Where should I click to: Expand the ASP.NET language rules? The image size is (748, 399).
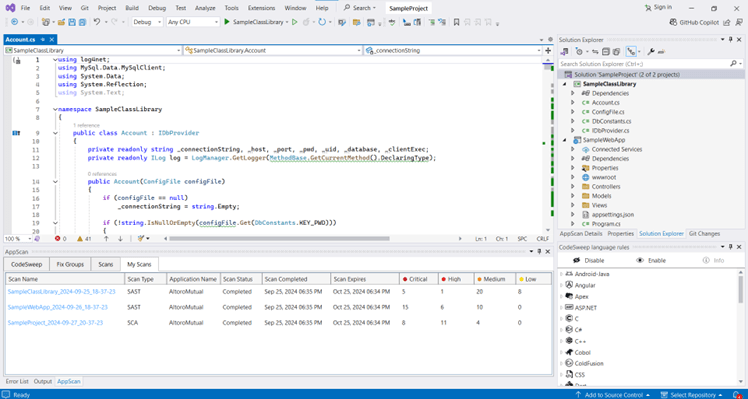tap(561, 307)
